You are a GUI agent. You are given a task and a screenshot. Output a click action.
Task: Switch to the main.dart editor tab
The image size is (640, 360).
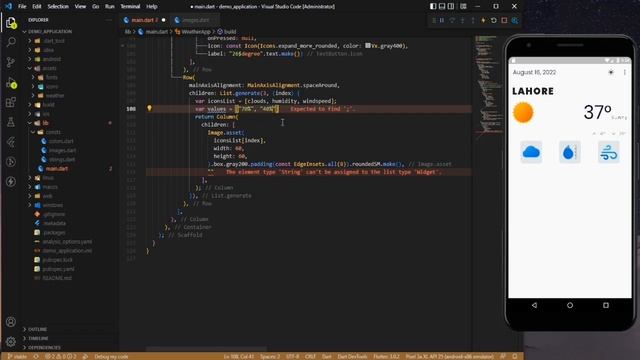tap(144, 20)
